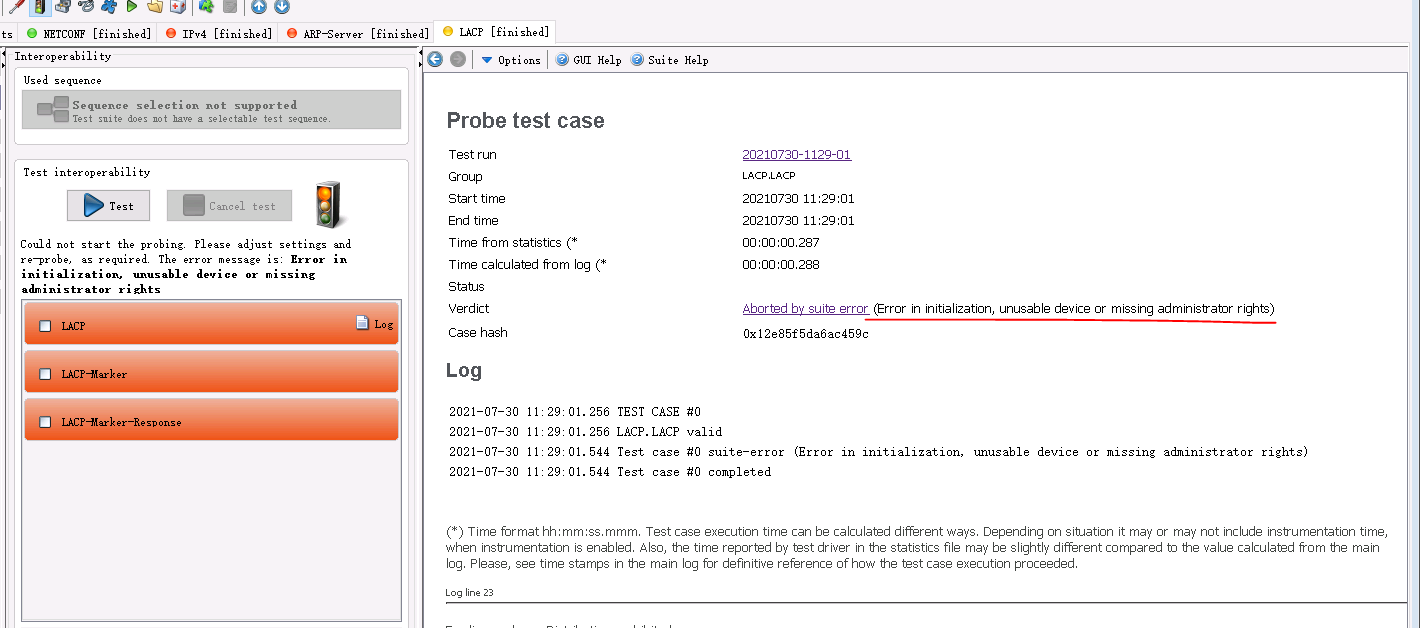Click the blue up arrow toolbar icon
The width and height of the screenshot is (1420, 628).
pyautogui.click(x=259, y=7)
